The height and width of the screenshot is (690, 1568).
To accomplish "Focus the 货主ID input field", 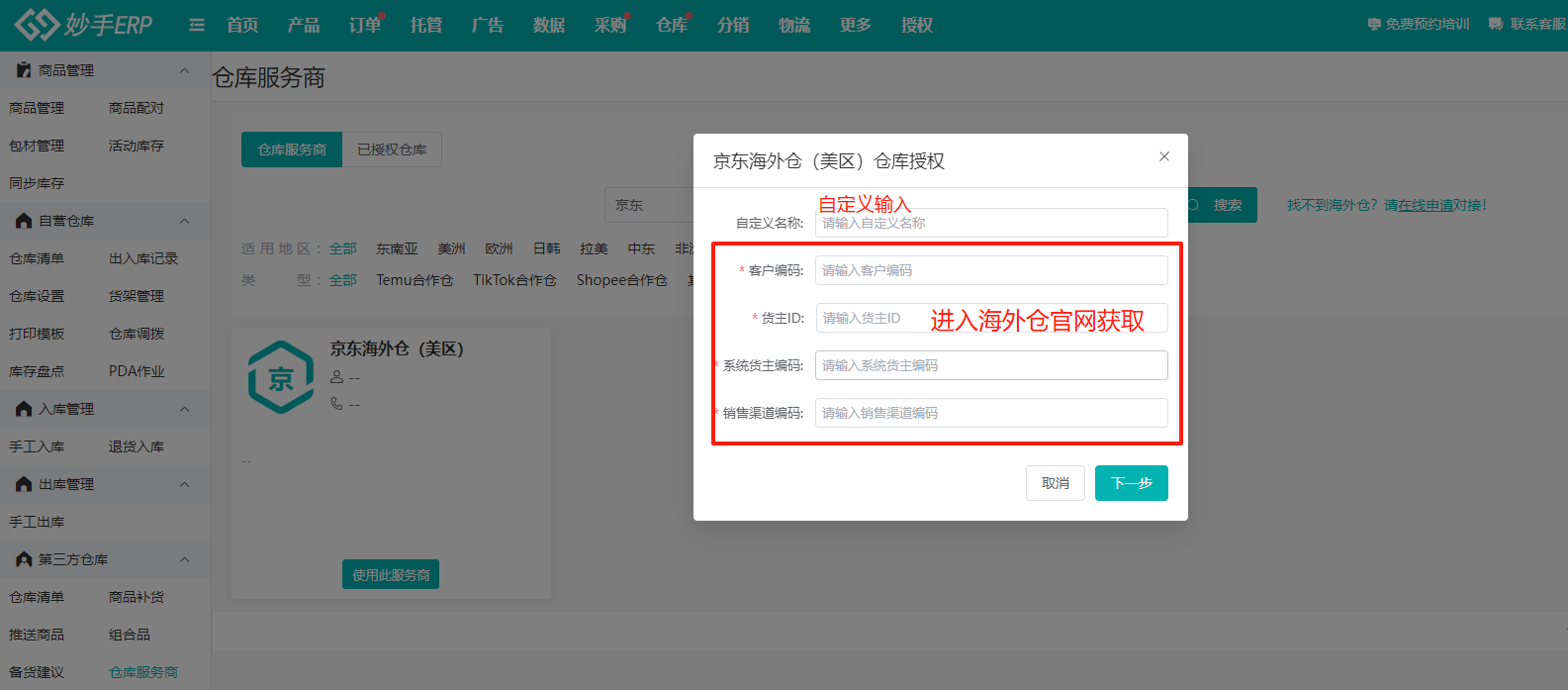I will pyautogui.click(x=991, y=318).
